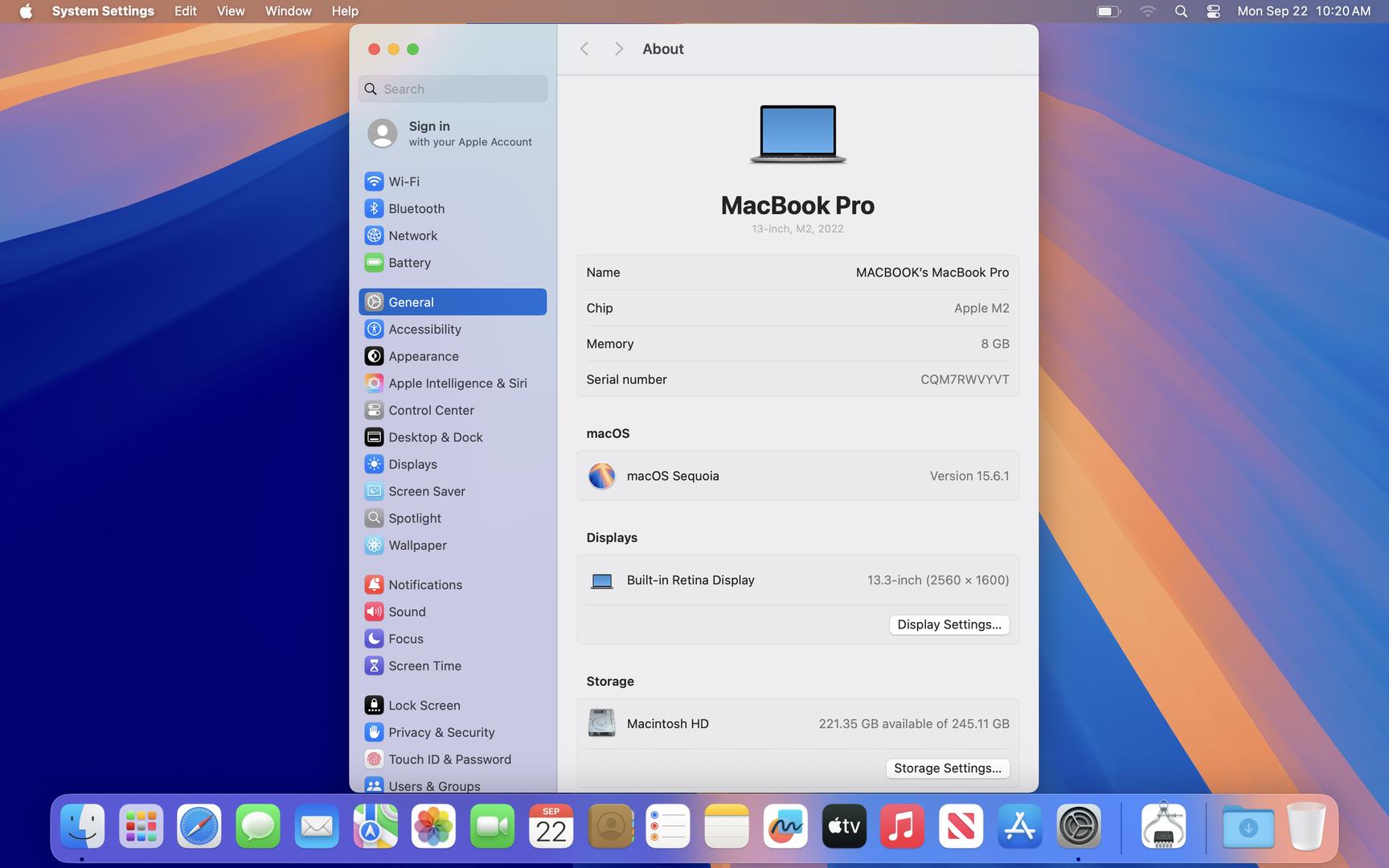Click the Apple M2 chip value

(x=981, y=308)
